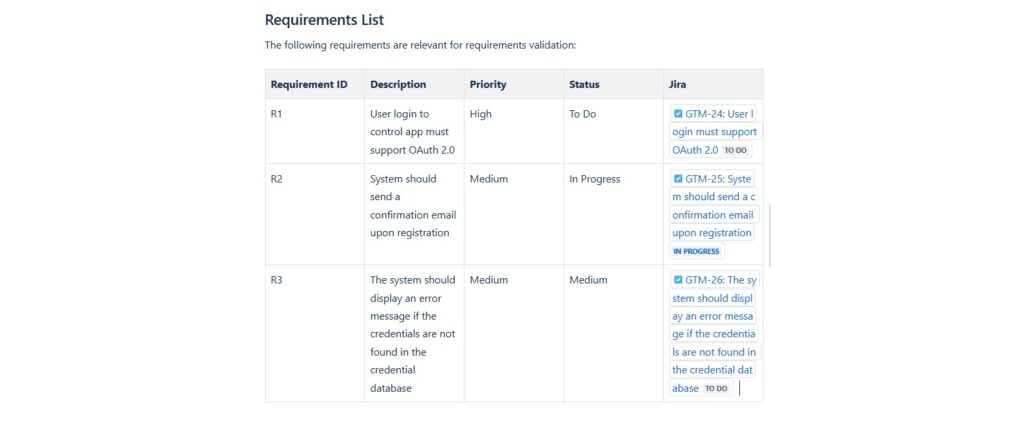Select the Description column header
The height and width of the screenshot is (439, 1024).
coord(398,84)
